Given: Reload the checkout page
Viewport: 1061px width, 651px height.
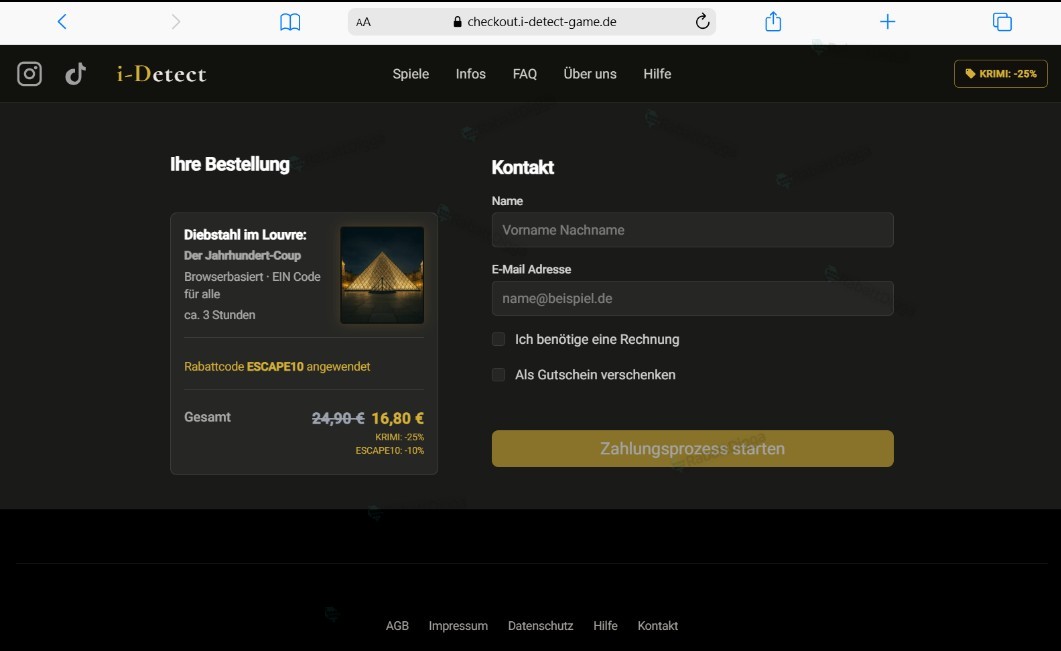Looking at the screenshot, I should [702, 22].
